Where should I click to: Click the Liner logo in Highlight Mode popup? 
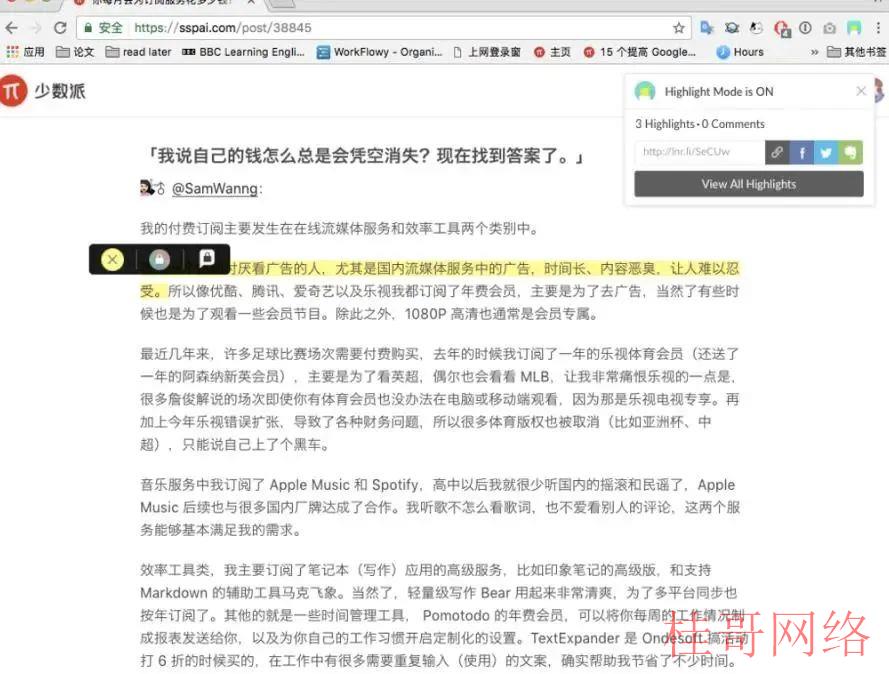pos(645,91)
